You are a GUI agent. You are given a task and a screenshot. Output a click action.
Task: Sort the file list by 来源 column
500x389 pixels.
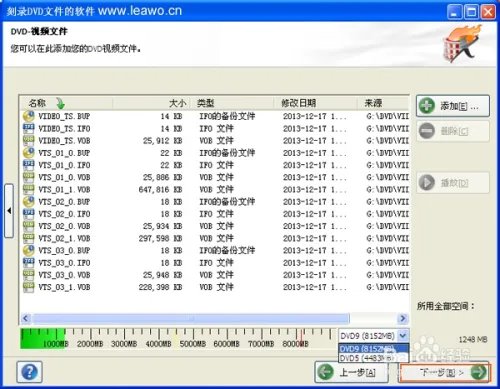tap(383, 103)
